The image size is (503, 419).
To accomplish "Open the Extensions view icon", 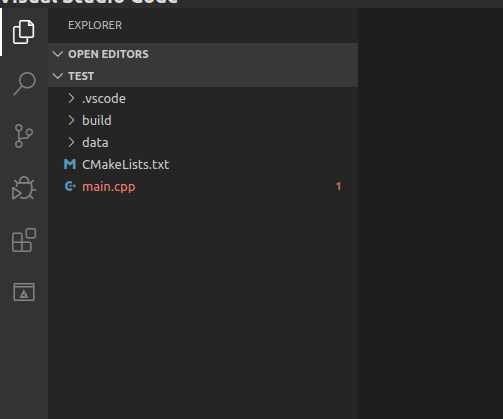I will 24,240.
